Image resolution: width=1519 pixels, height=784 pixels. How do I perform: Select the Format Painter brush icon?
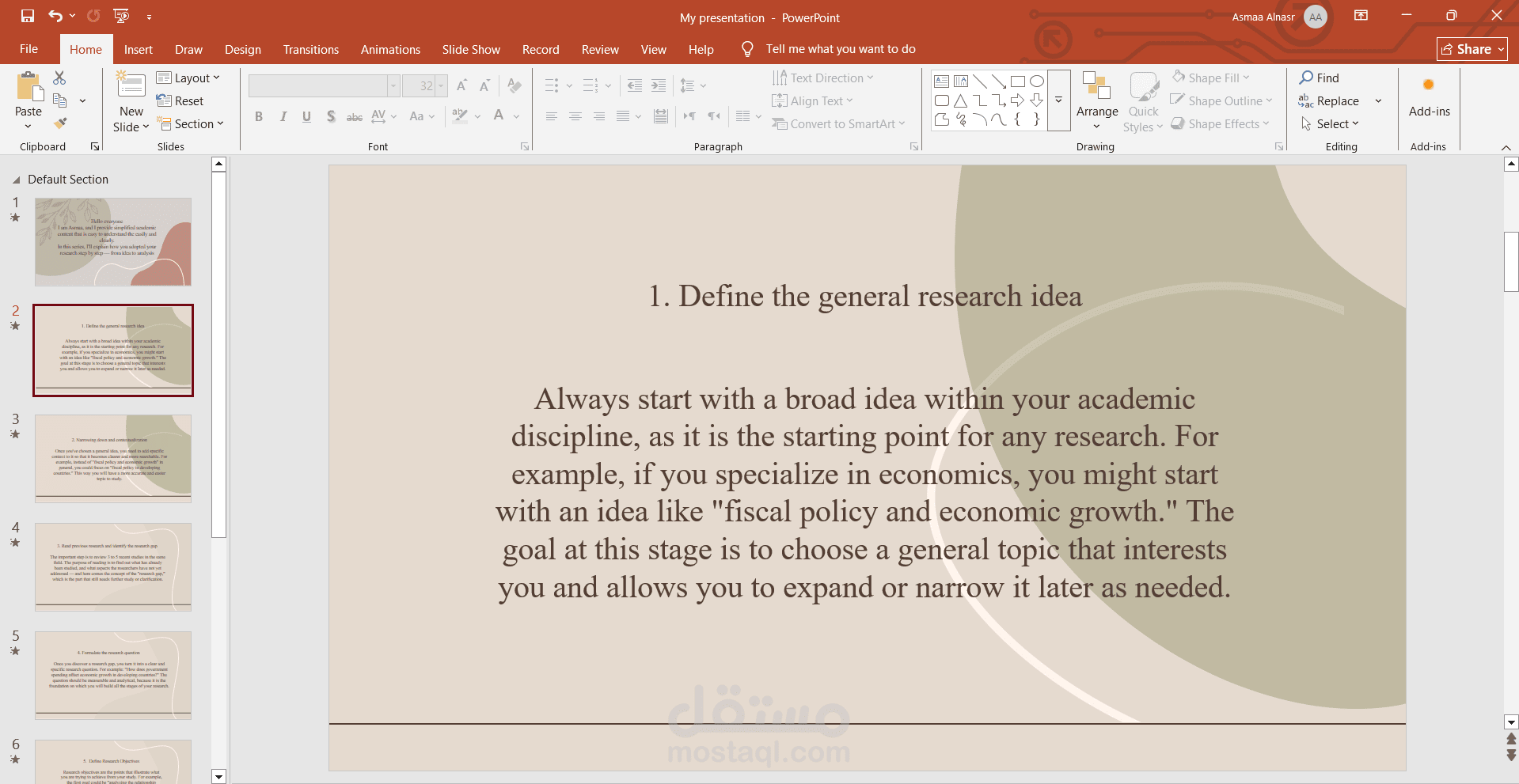pyautogui.click(x=60, y=123)
